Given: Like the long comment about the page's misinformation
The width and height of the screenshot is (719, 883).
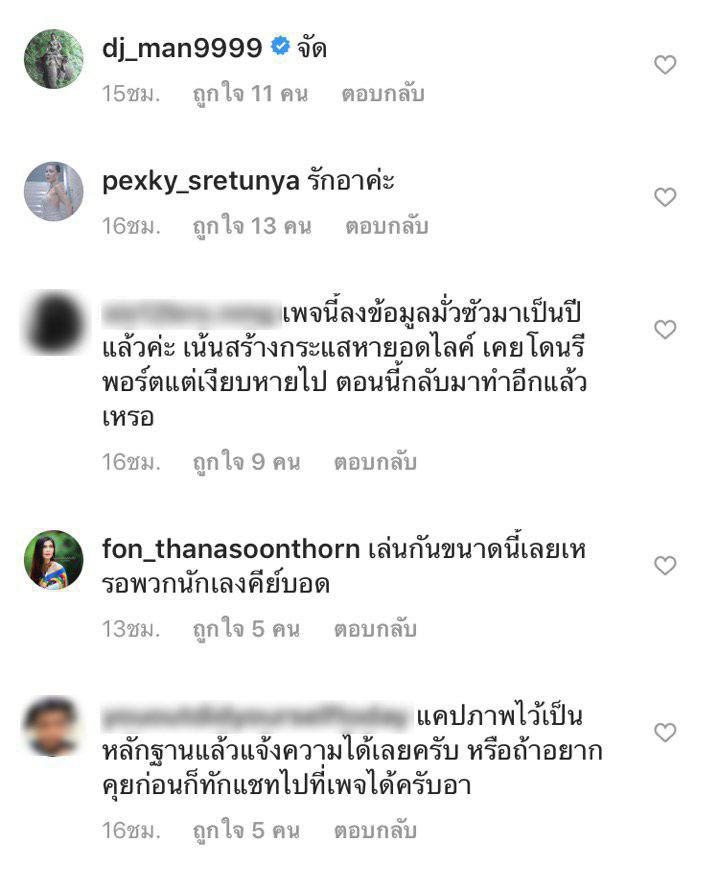Looking at the screenshot, I should [x=665, y=329].
